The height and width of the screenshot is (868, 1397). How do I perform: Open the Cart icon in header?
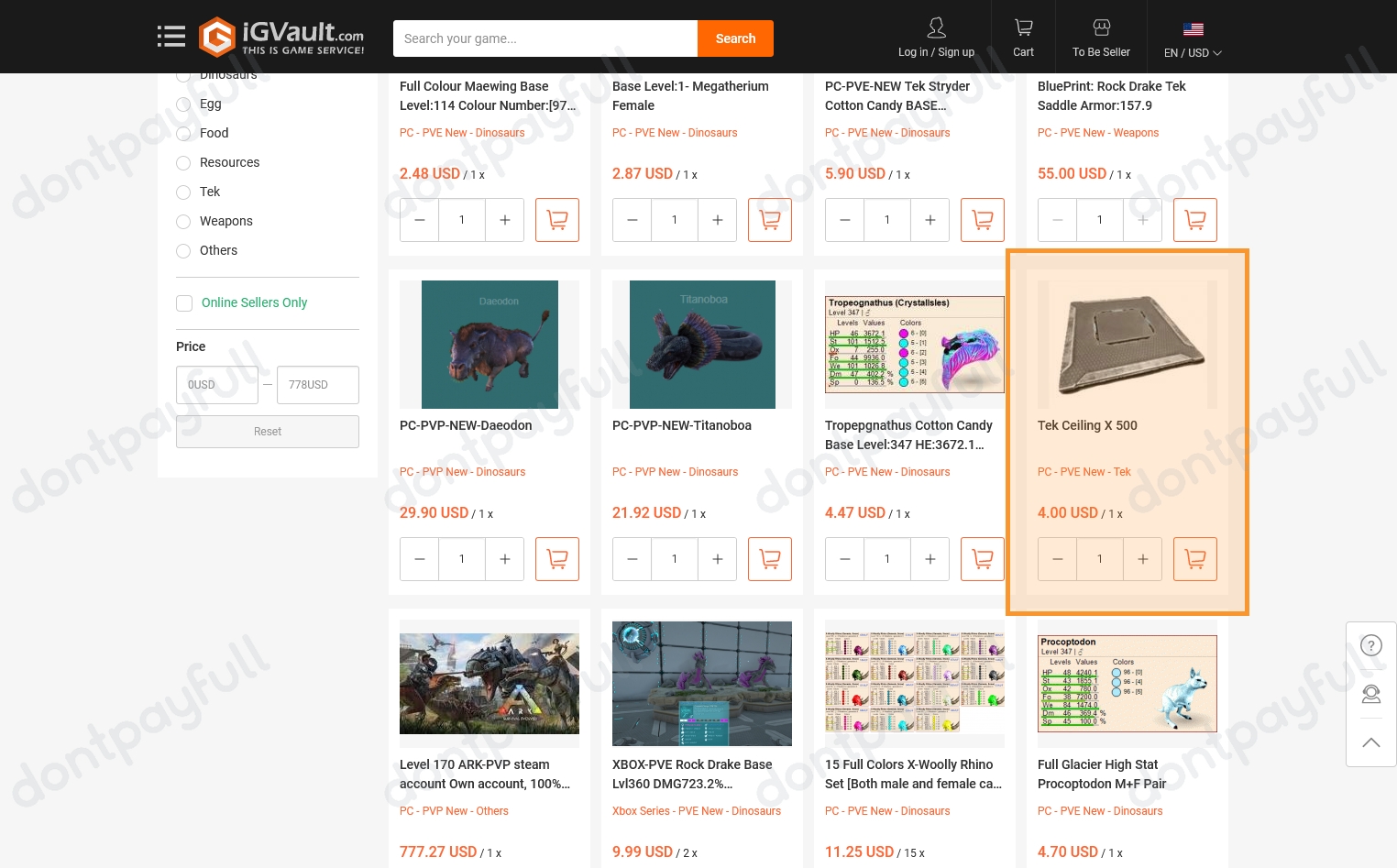1023,38
